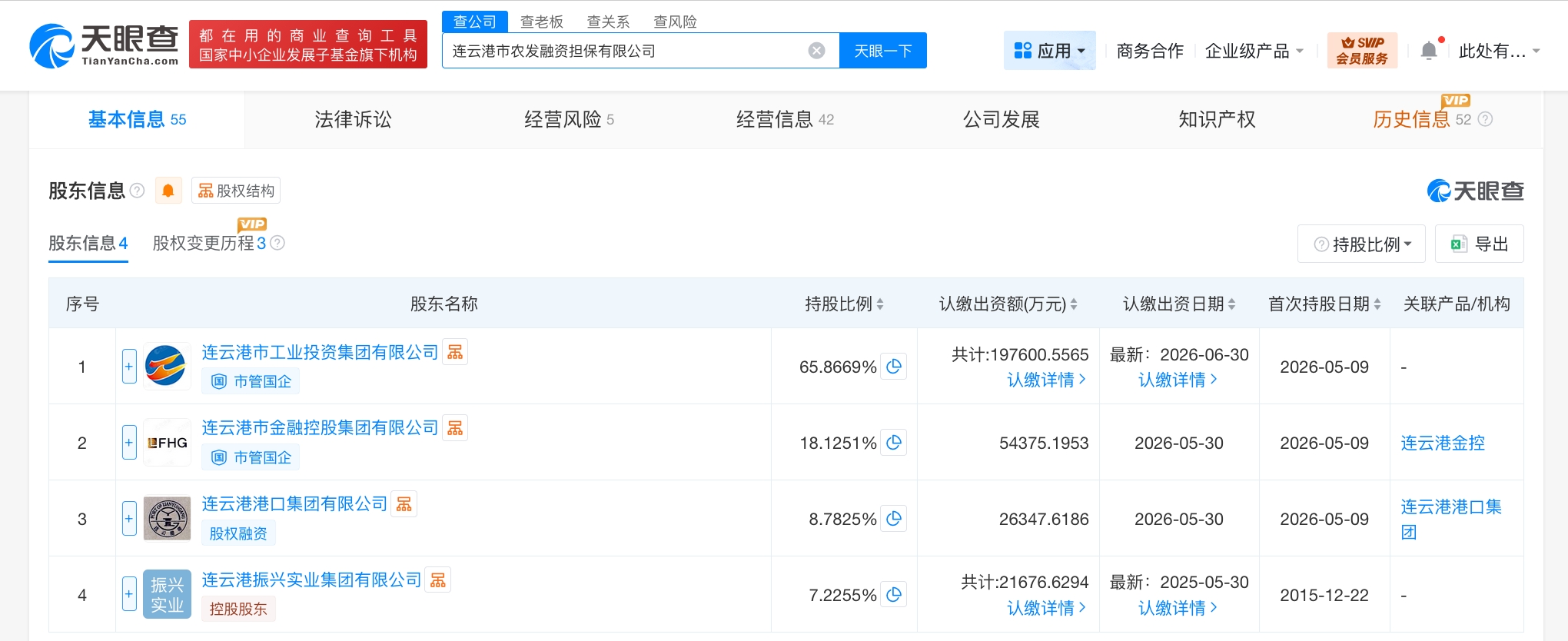Image resolution: width=1568 pixels, height=641 pixels.
Task: Expand row 2 shareholder details
Action: [129, 442]
